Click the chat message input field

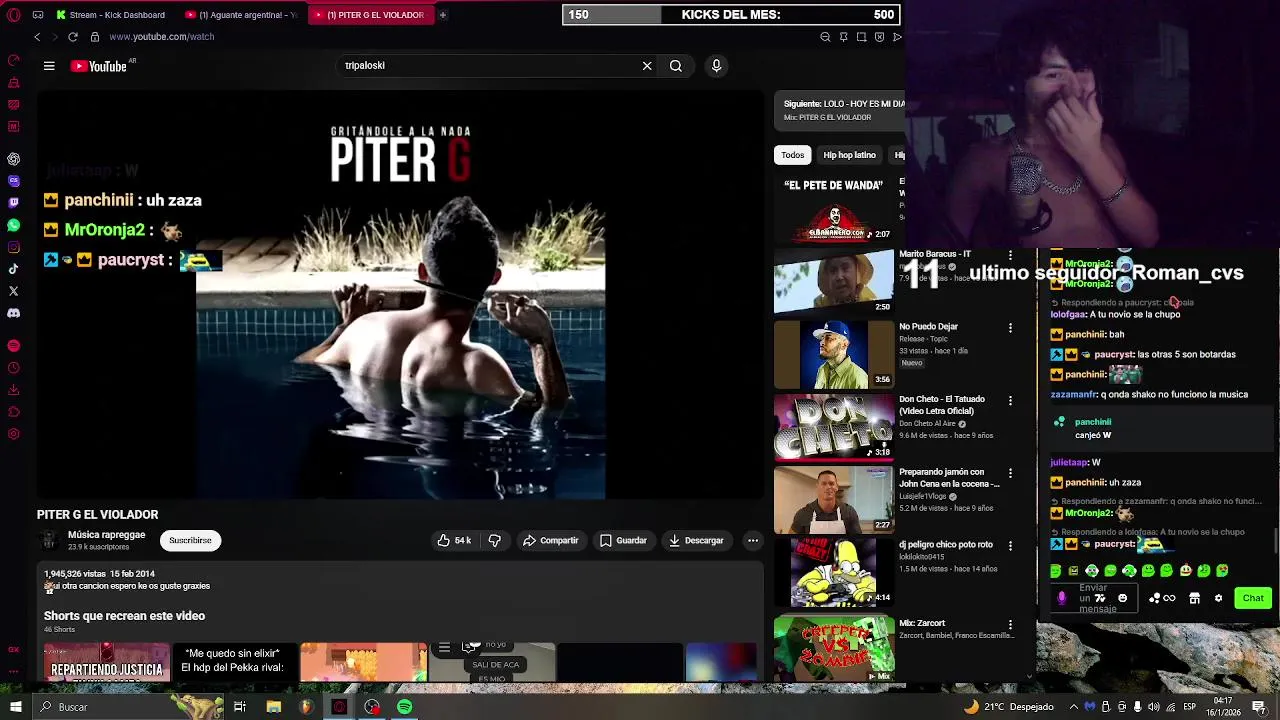click(1093, 598)
